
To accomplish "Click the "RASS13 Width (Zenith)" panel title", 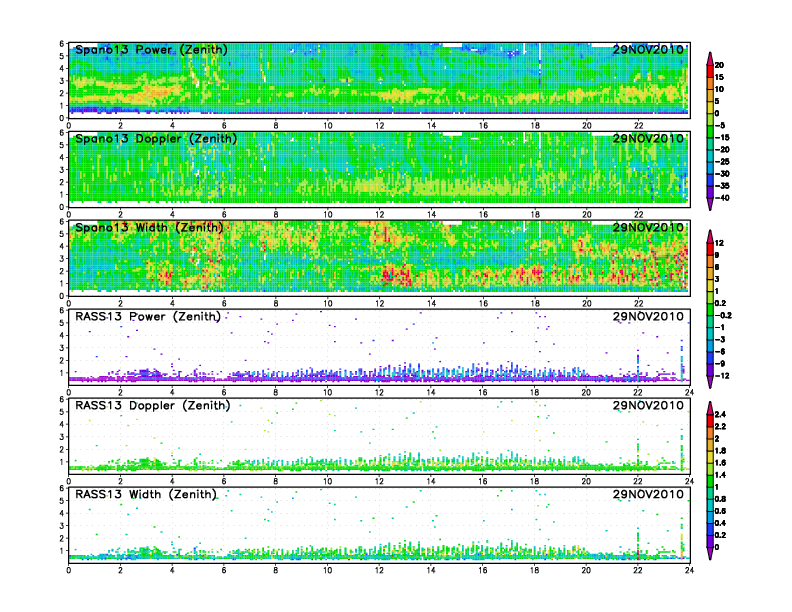I will 146,494.
